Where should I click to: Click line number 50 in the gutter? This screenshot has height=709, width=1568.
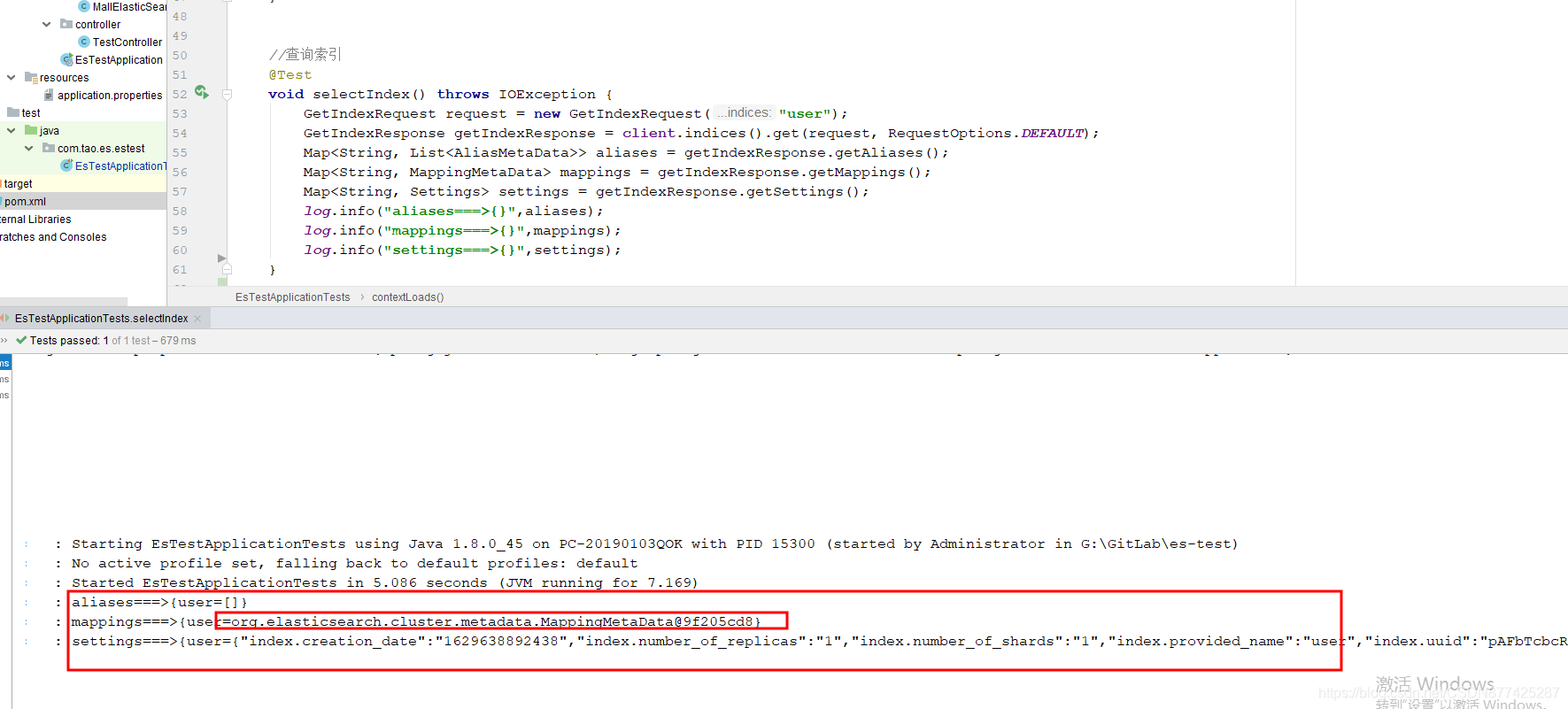tap(180, 55)
